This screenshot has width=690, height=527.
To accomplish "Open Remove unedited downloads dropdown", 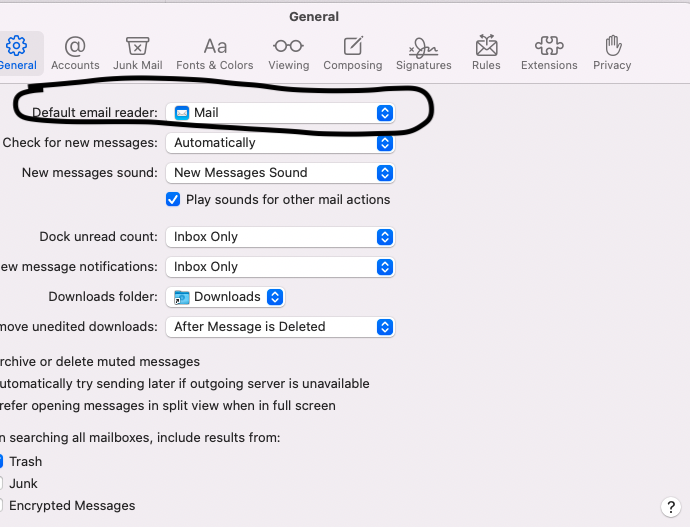I will pyautogui.click(x=280, y=327).
